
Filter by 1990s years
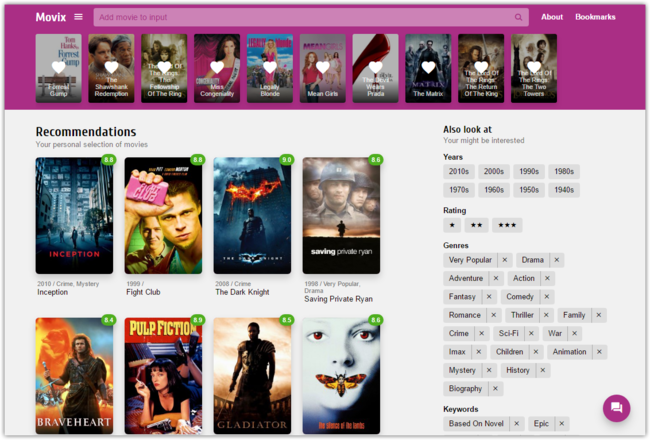(529, 172)
